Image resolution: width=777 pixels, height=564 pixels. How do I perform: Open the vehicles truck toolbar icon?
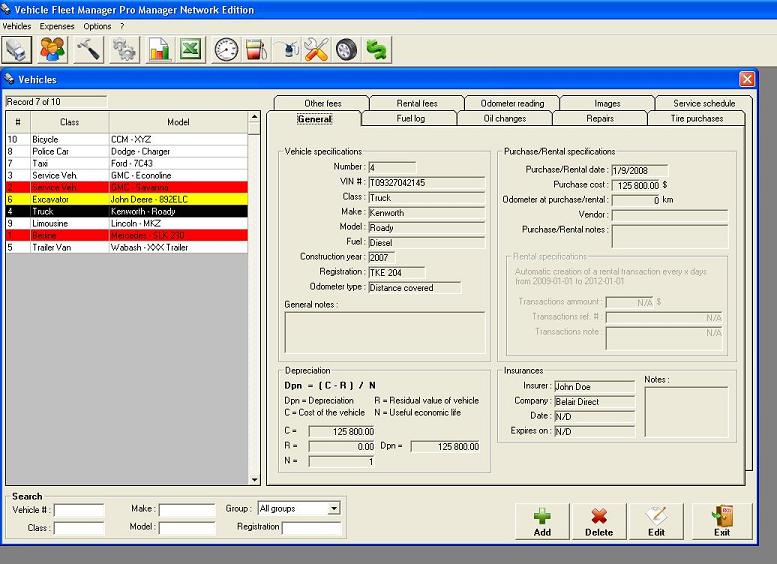point(16,50)
